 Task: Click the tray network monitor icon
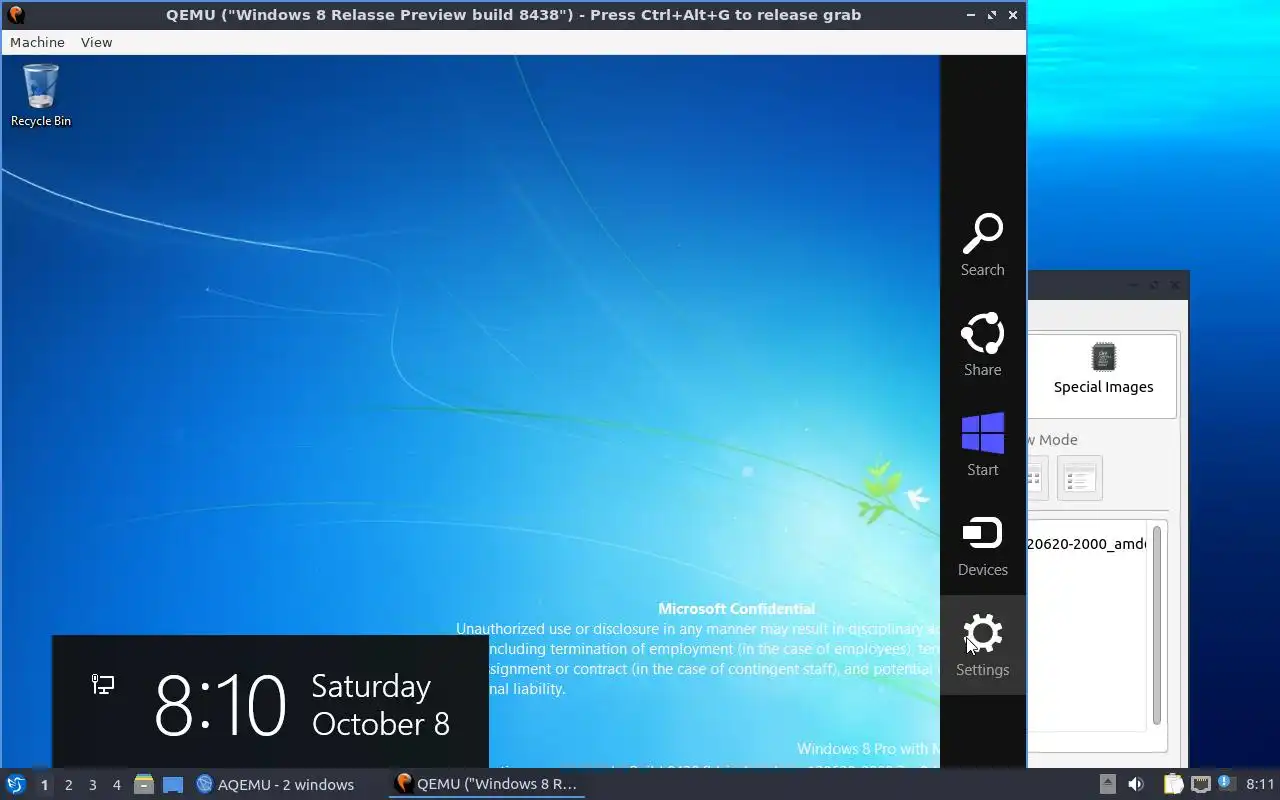click(1201, 785)
